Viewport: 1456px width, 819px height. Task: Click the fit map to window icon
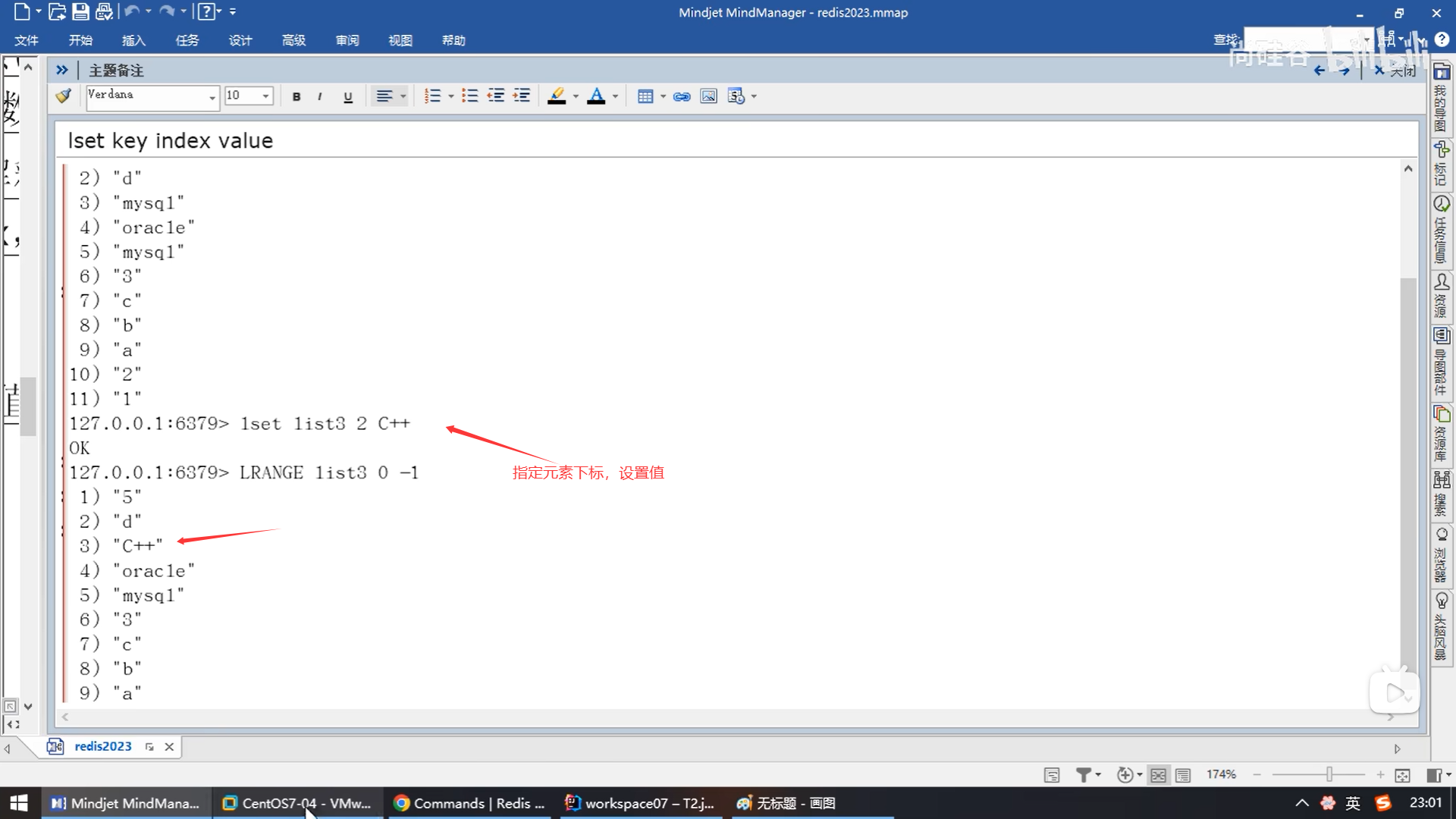(x=1402, y=775)
